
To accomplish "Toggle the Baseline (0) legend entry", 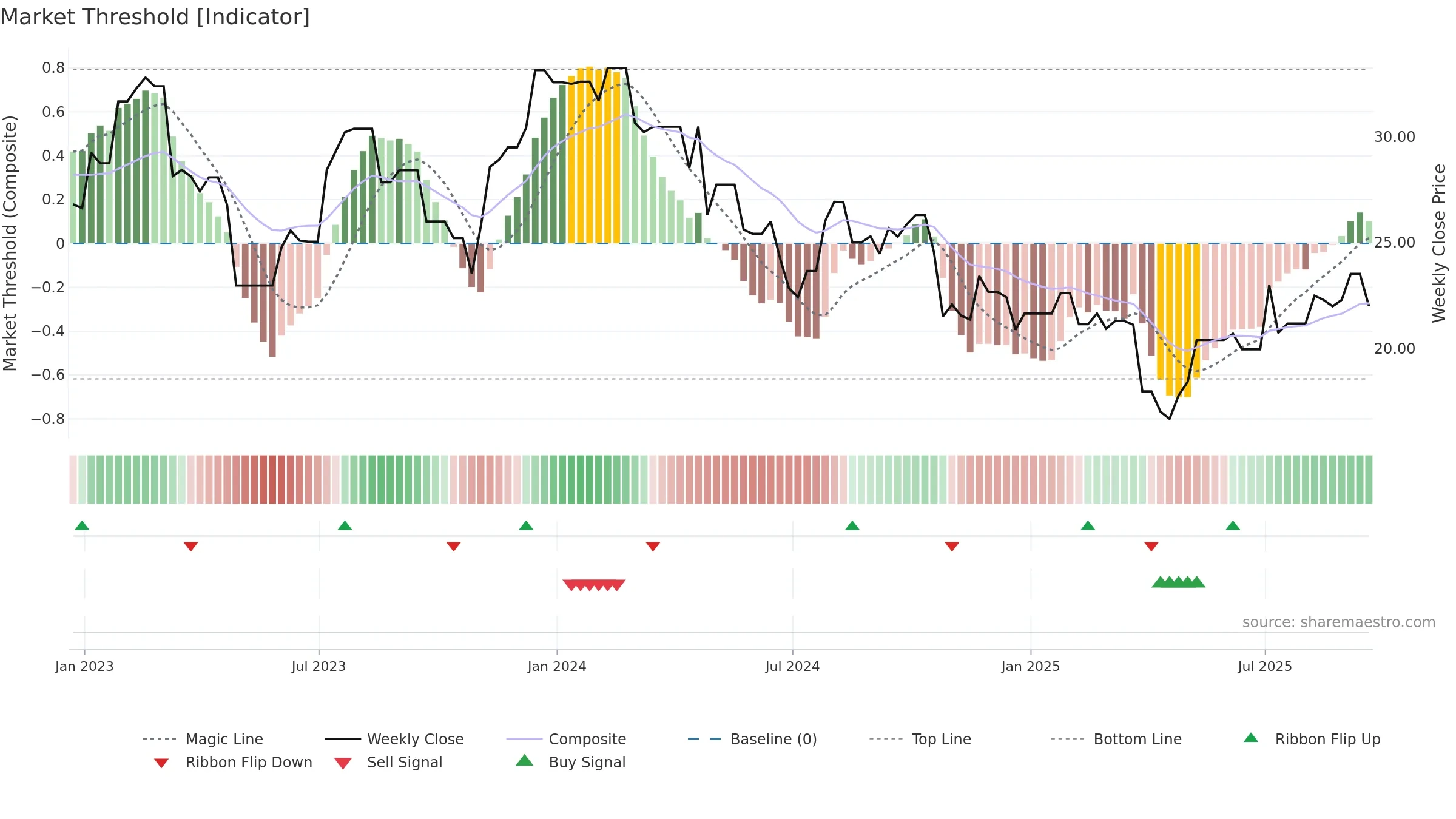I will [752, 739].
